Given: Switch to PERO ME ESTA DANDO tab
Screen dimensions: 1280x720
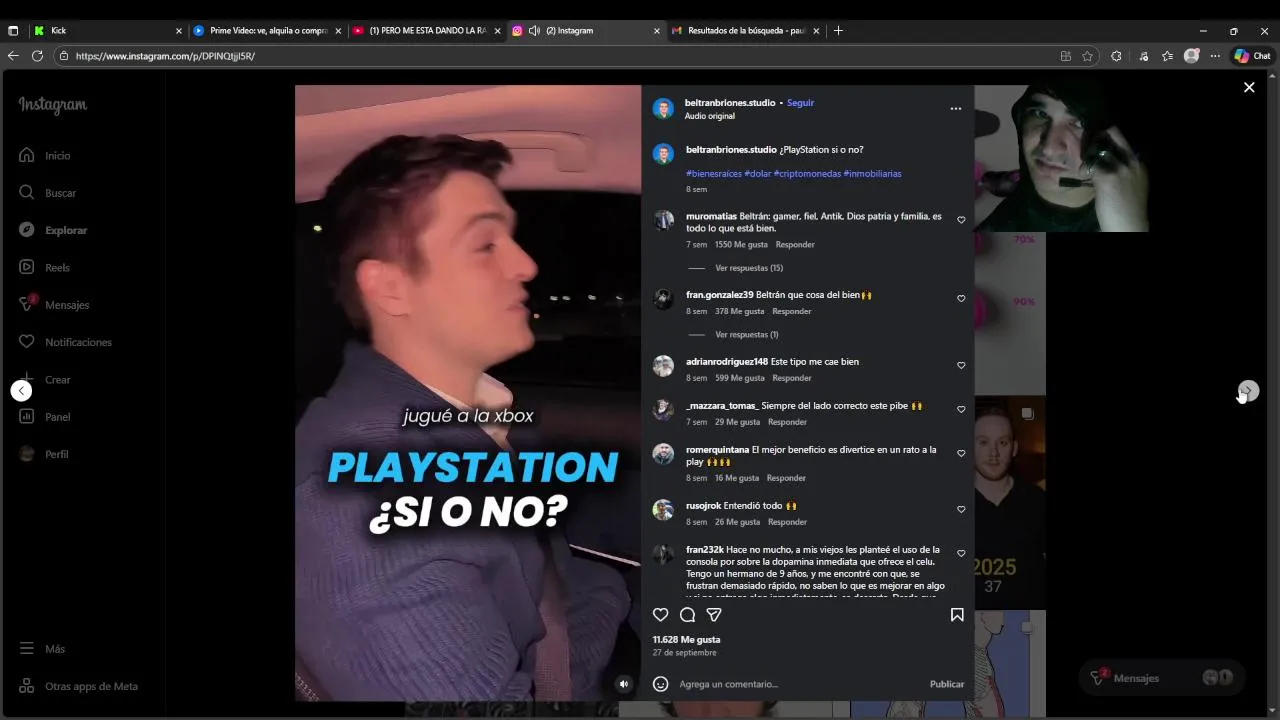Looking at the screenshot, I should 427,31.
